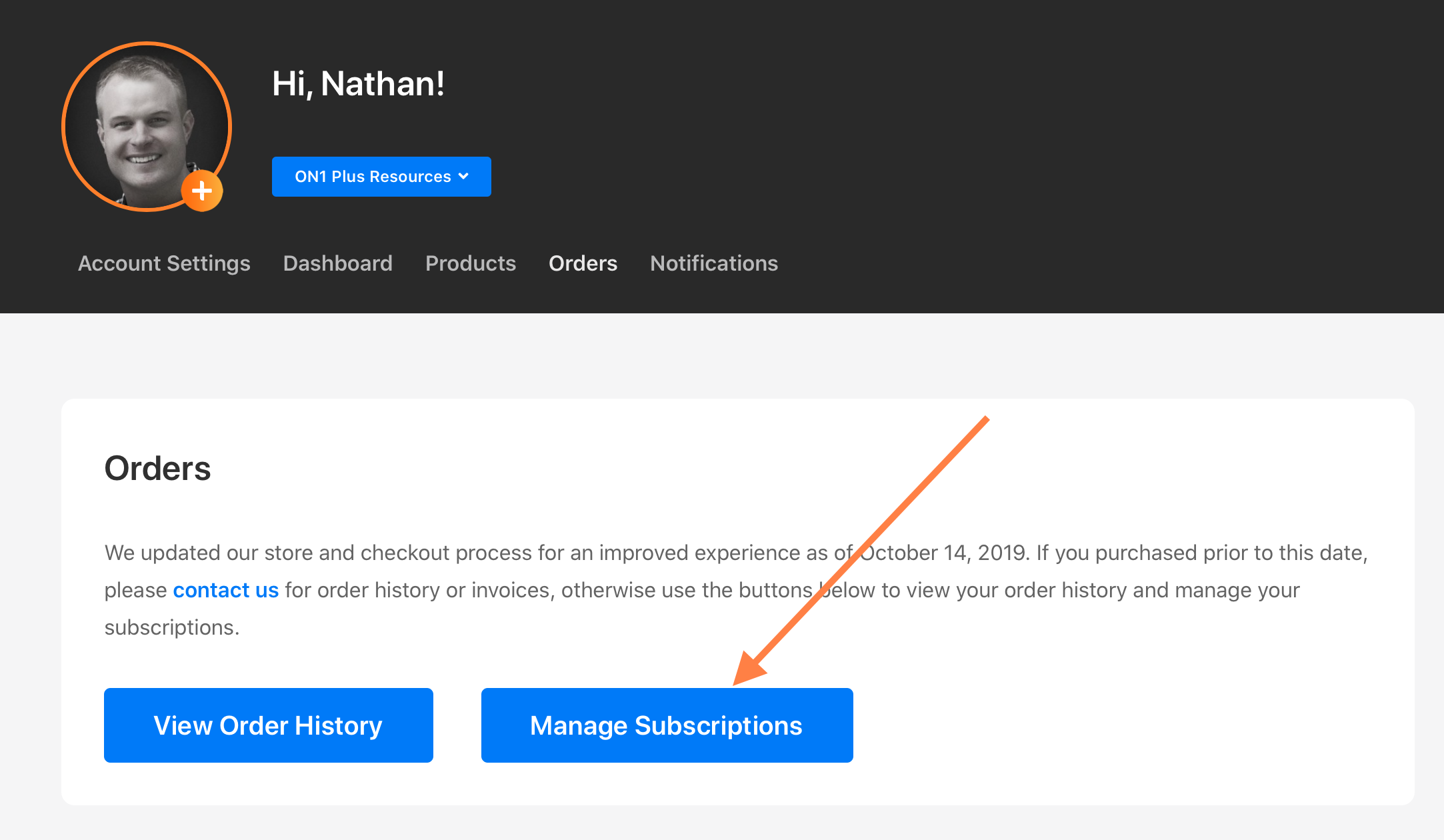The height and width of the screenshot is (840, 1444).
Task: Click the 'Hi, Nathan!' greeting text
Action: click(358, 84)
